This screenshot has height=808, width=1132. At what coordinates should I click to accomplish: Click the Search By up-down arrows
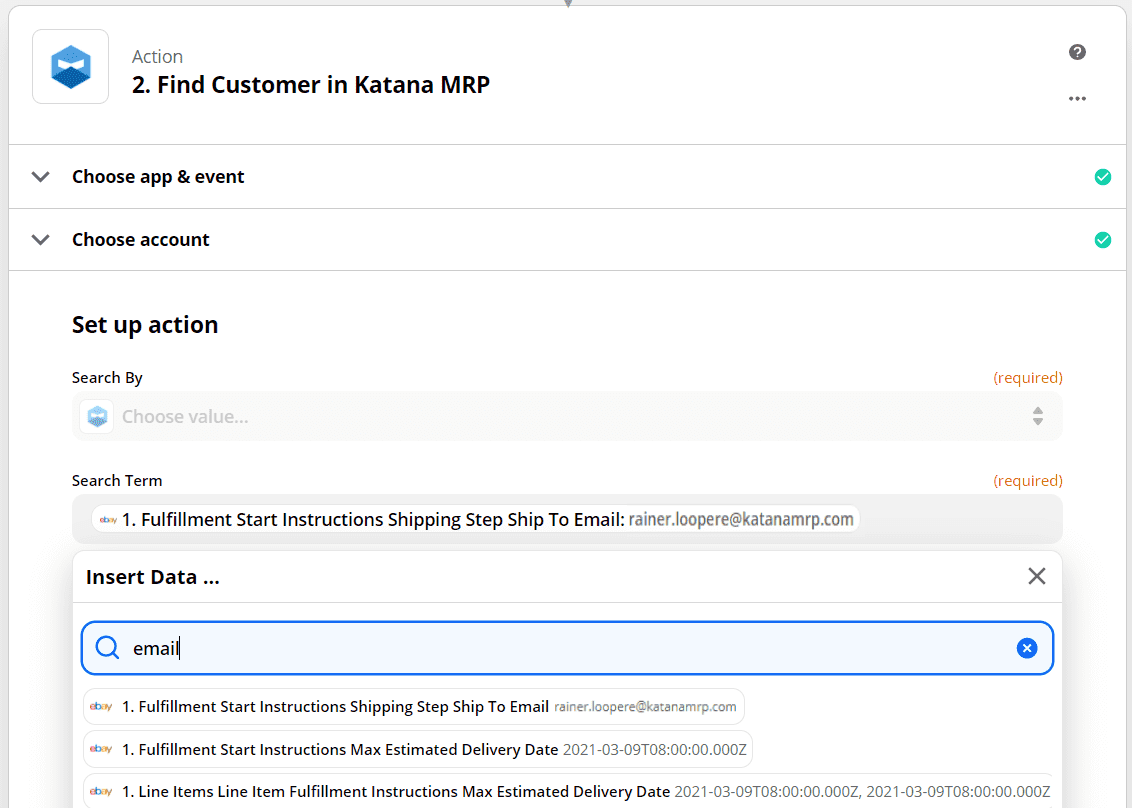click(1037, 416)
